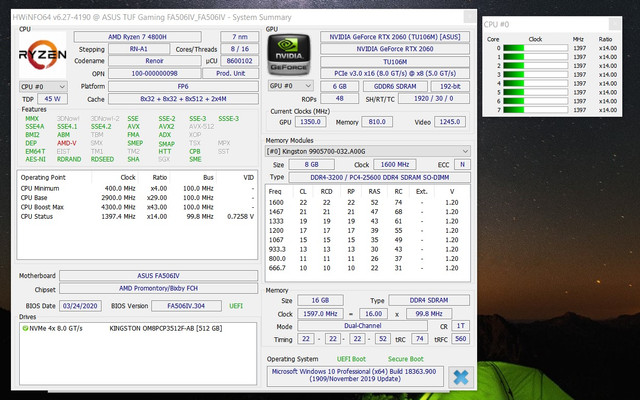This screenshot has height=400, width=640.
Task: Click the Video clock 1245.0 field
Action: click(x=450, y=122)
